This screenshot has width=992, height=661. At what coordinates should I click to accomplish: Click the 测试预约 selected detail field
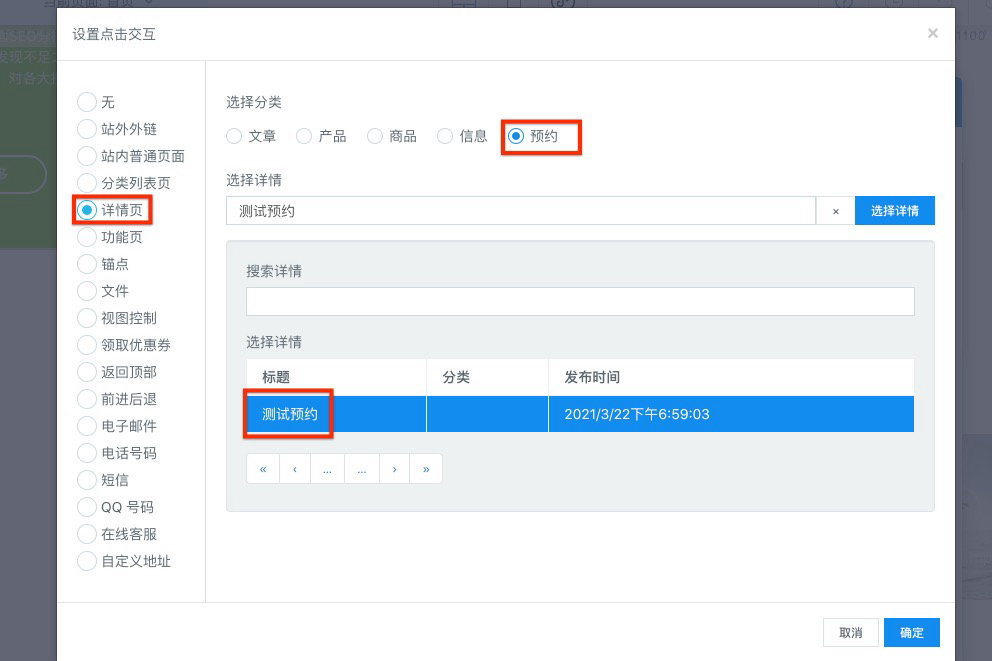521,211
